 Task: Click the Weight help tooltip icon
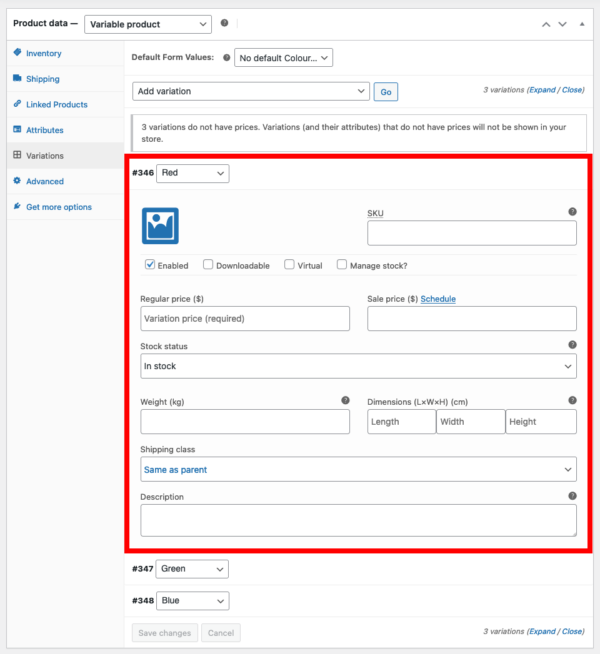(345, 400)
